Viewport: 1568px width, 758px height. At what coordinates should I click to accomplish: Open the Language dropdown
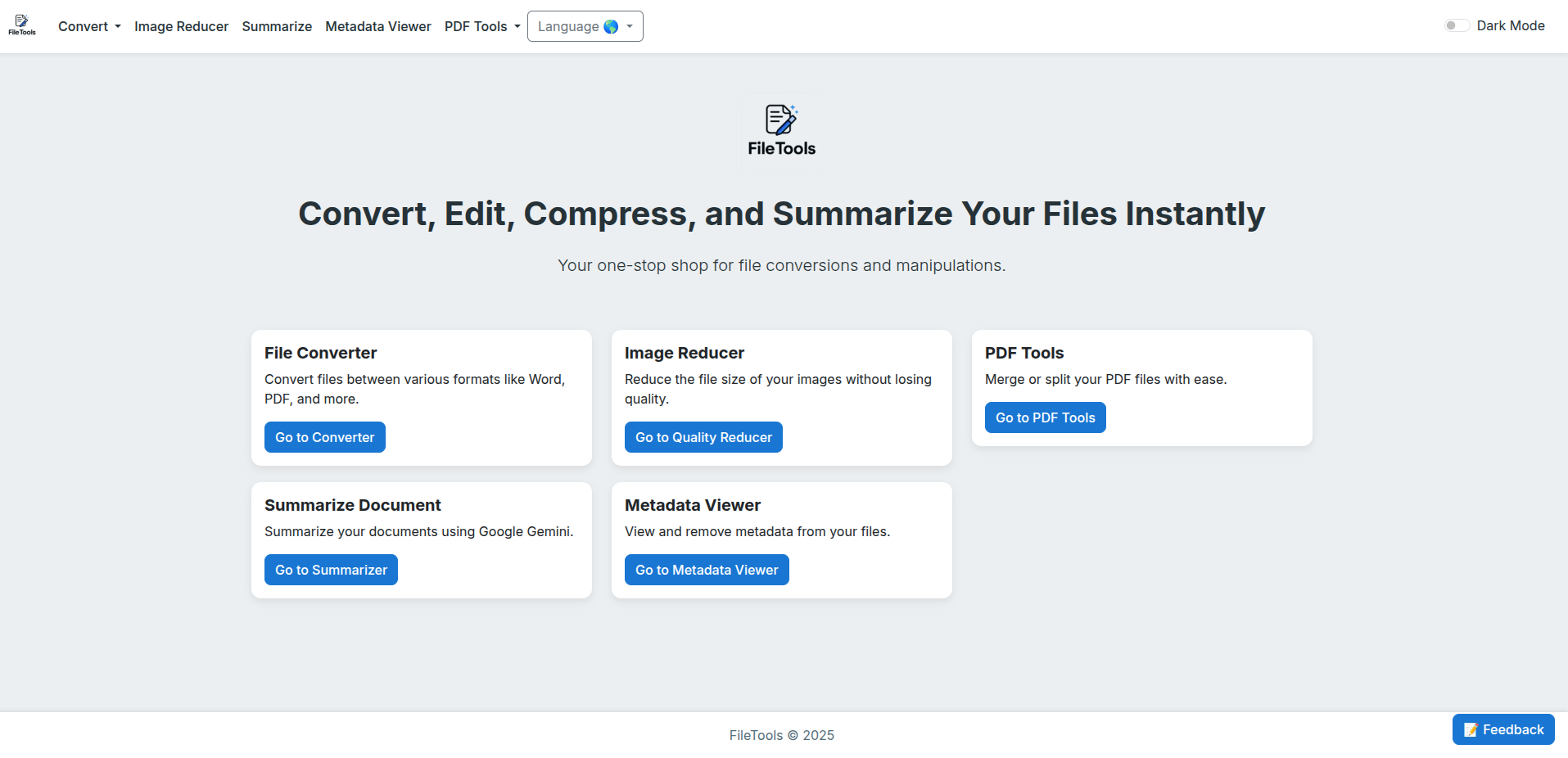[585, 26]
